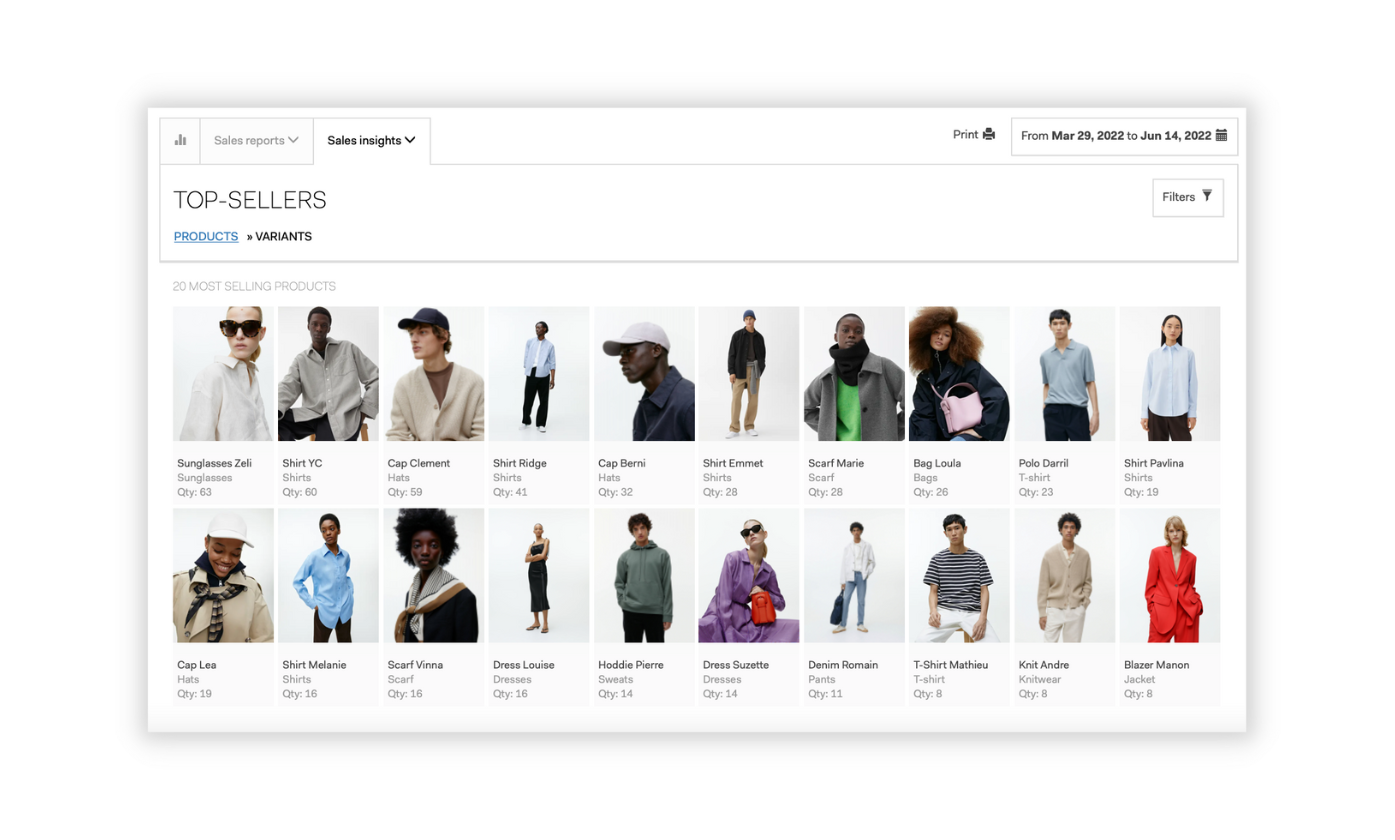
Task: Click the 'Shirt Ridge' product name
Action: [x=519, y=463]
